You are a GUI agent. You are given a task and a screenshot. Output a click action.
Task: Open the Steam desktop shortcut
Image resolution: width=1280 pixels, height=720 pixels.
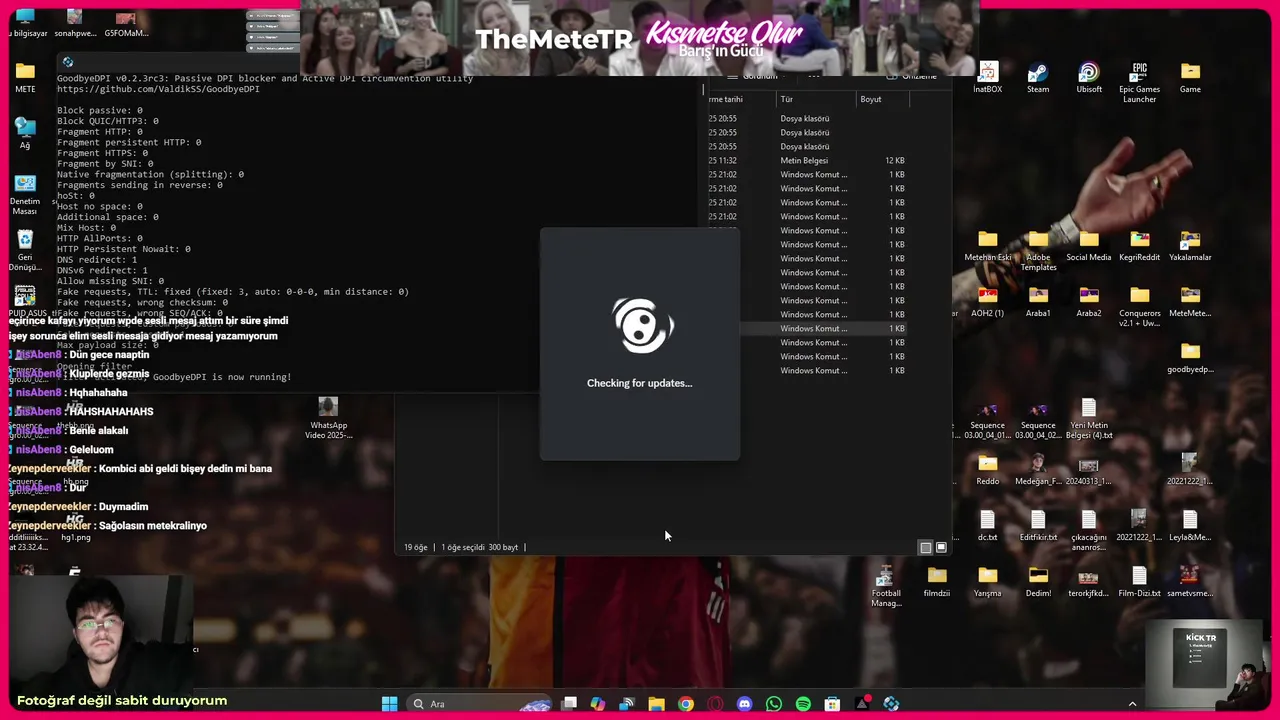(1038, 78)
